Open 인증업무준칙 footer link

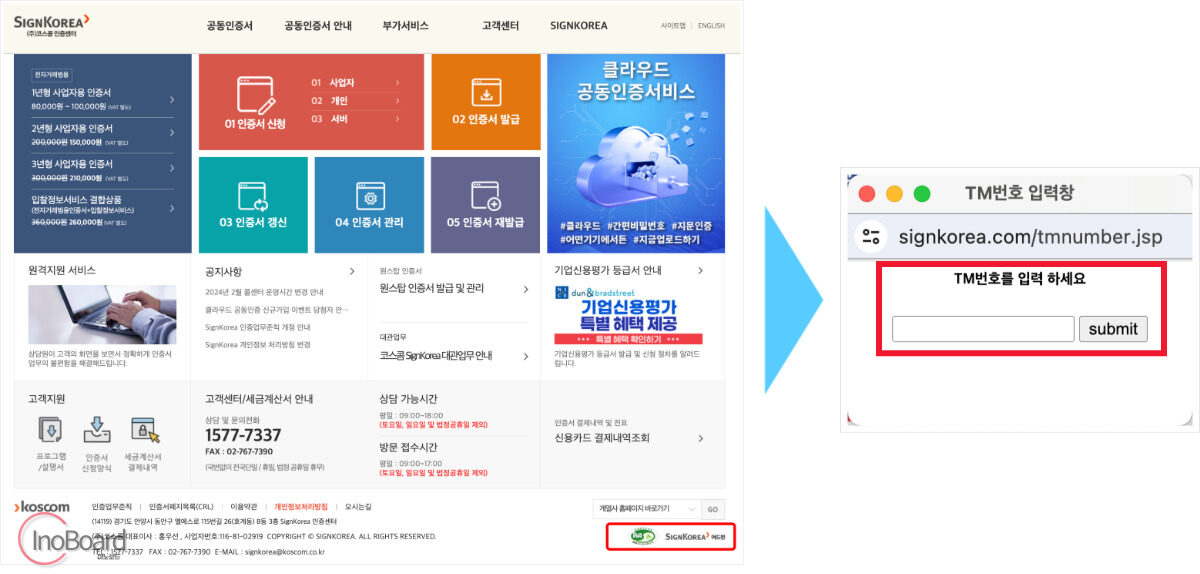point(111,507)
